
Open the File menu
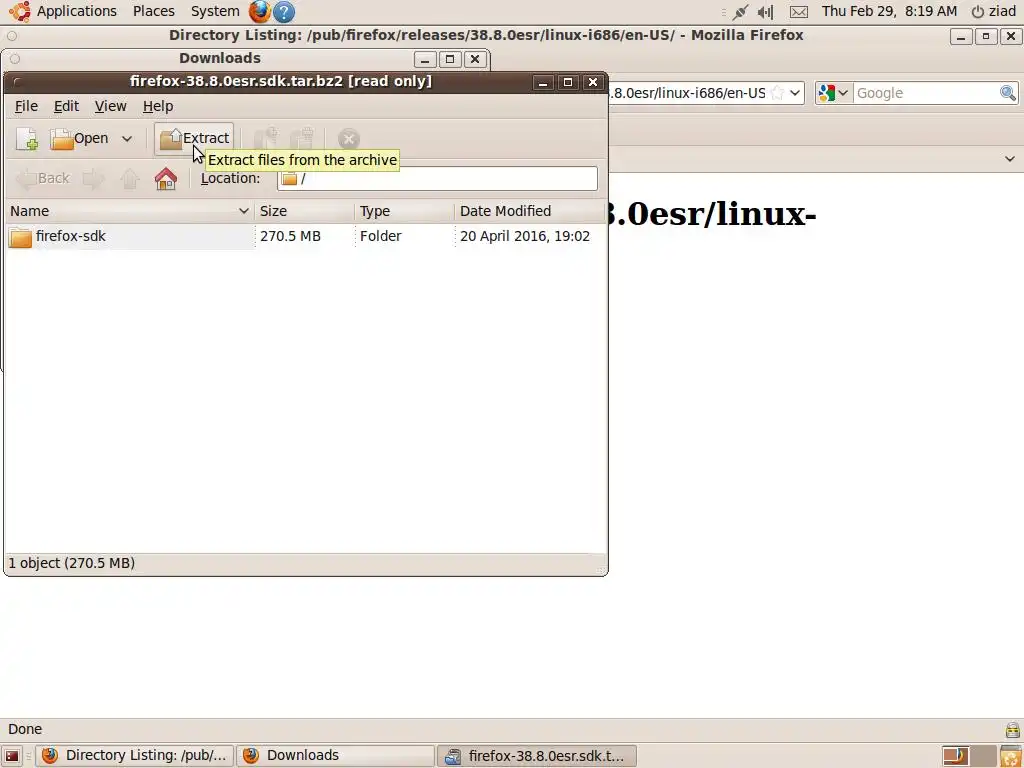click(x=26, y=106)
